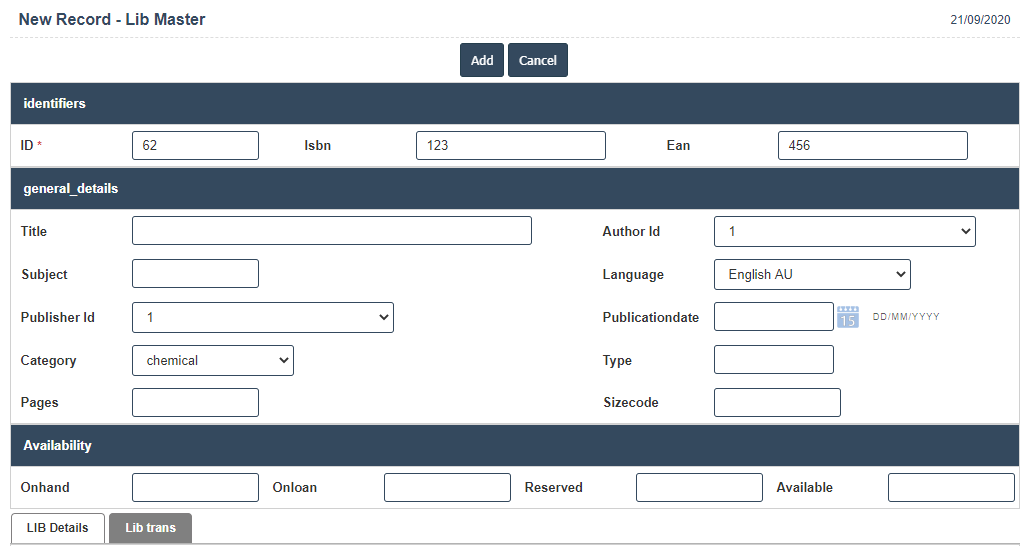Click the Onhand input field
Screen dimensions: 1033x546
195,487
